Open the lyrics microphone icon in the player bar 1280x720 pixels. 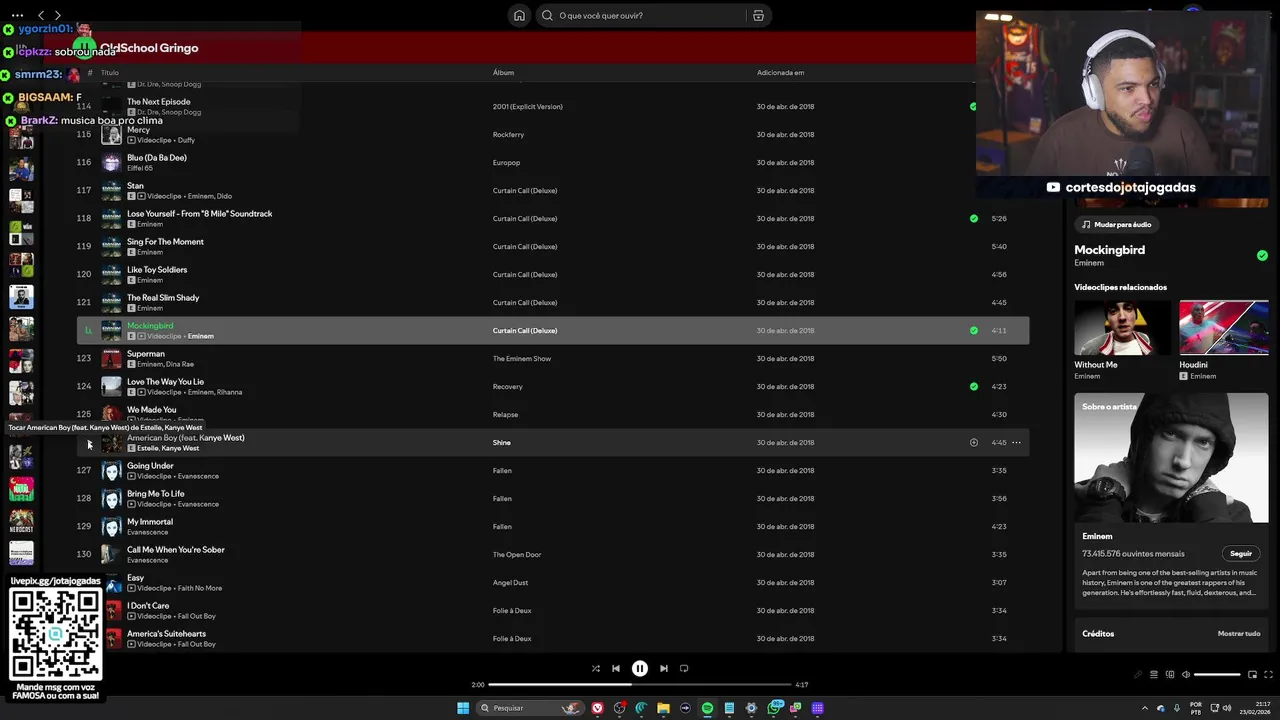1137,674
